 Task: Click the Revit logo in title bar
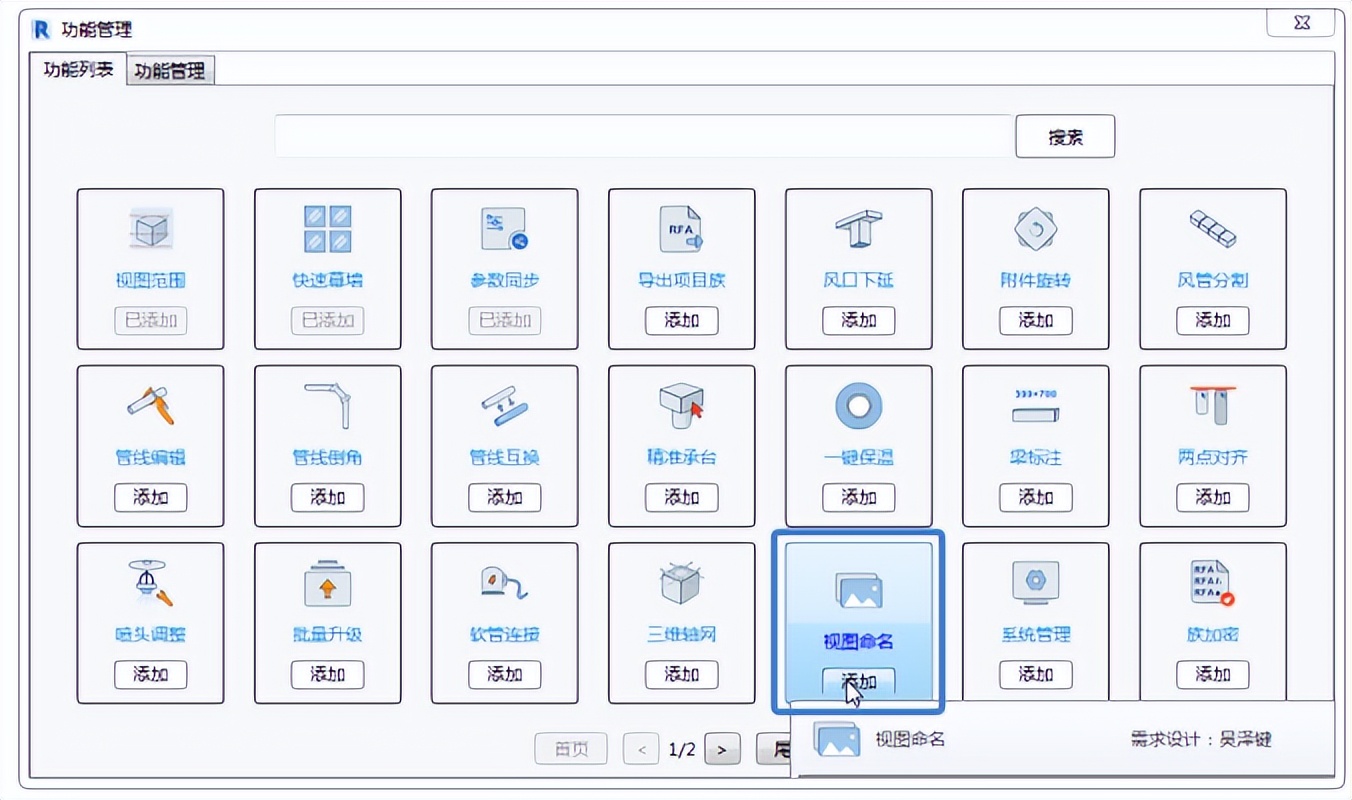pos(41,30)
